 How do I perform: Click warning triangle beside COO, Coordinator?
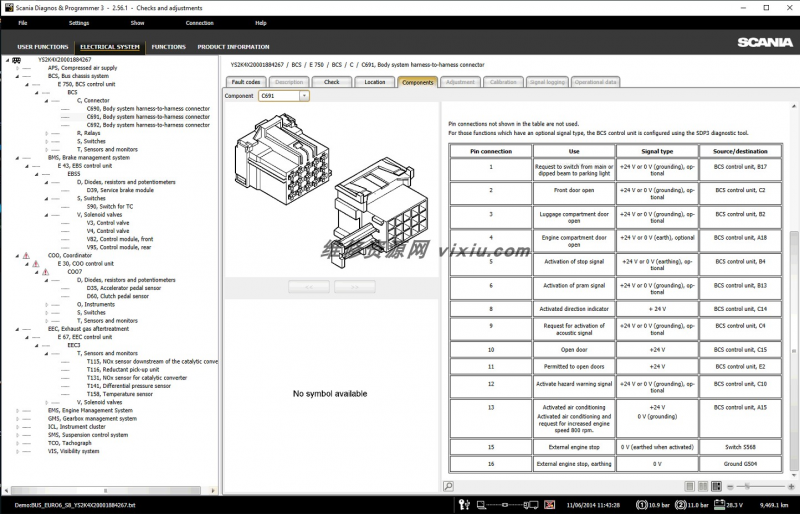click(26, 255)
